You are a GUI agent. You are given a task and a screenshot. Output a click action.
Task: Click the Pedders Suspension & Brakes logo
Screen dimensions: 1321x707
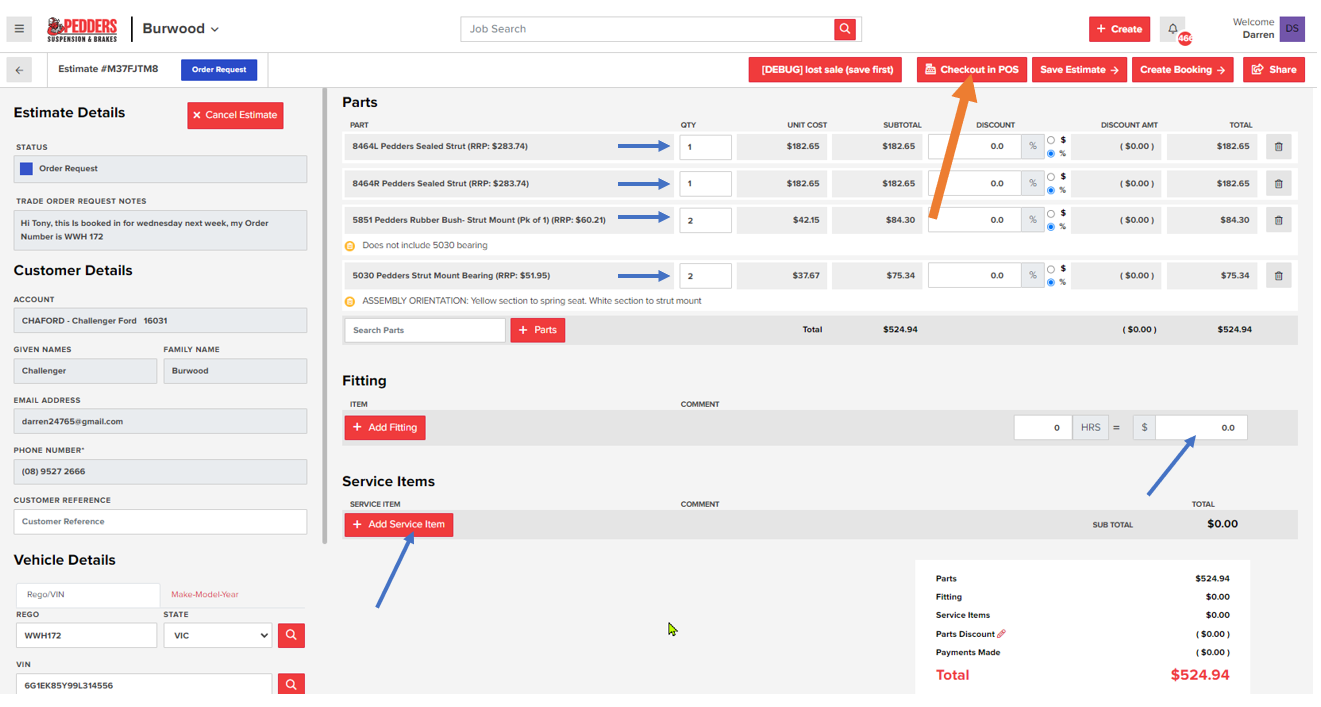click(x=82, y=29)
